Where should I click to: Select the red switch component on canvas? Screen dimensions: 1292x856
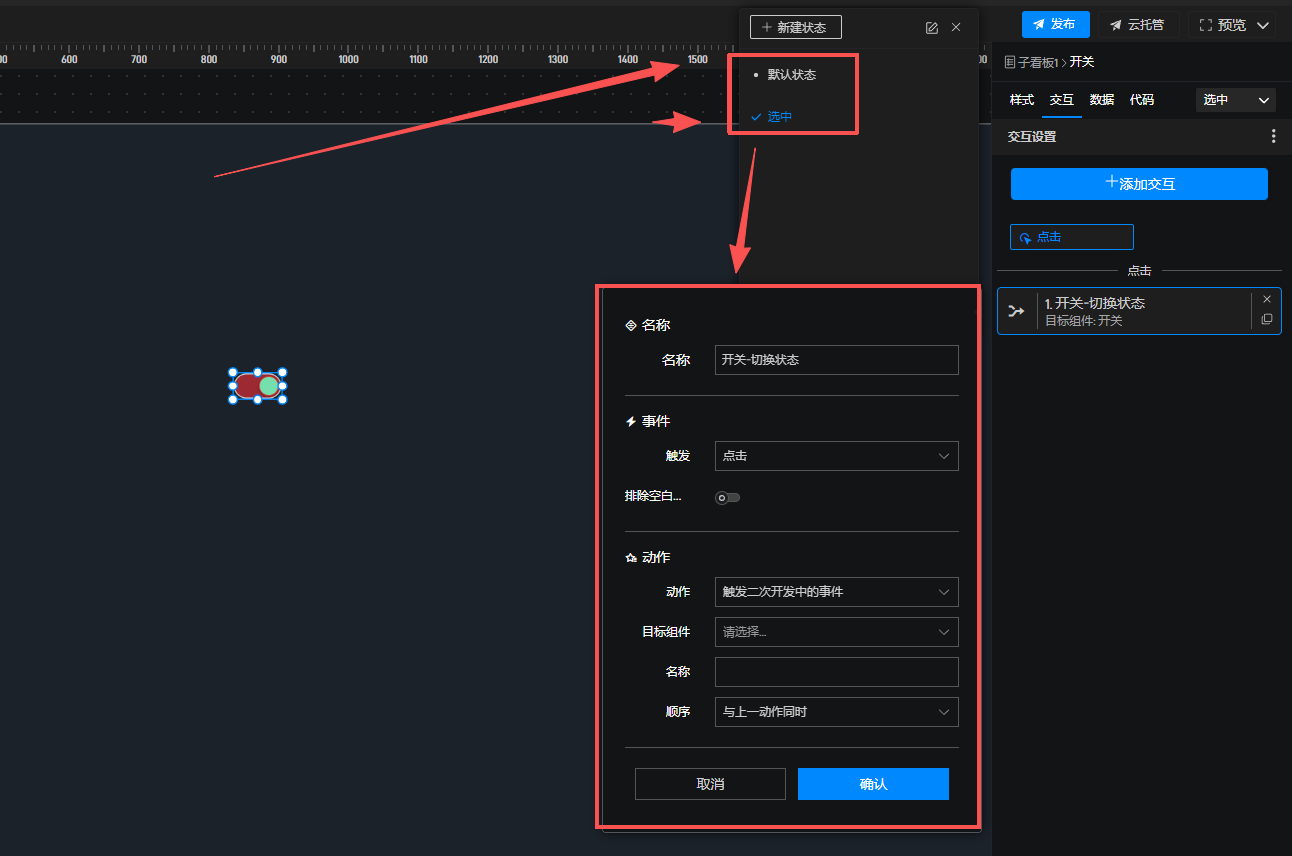[x=257, y=386]
